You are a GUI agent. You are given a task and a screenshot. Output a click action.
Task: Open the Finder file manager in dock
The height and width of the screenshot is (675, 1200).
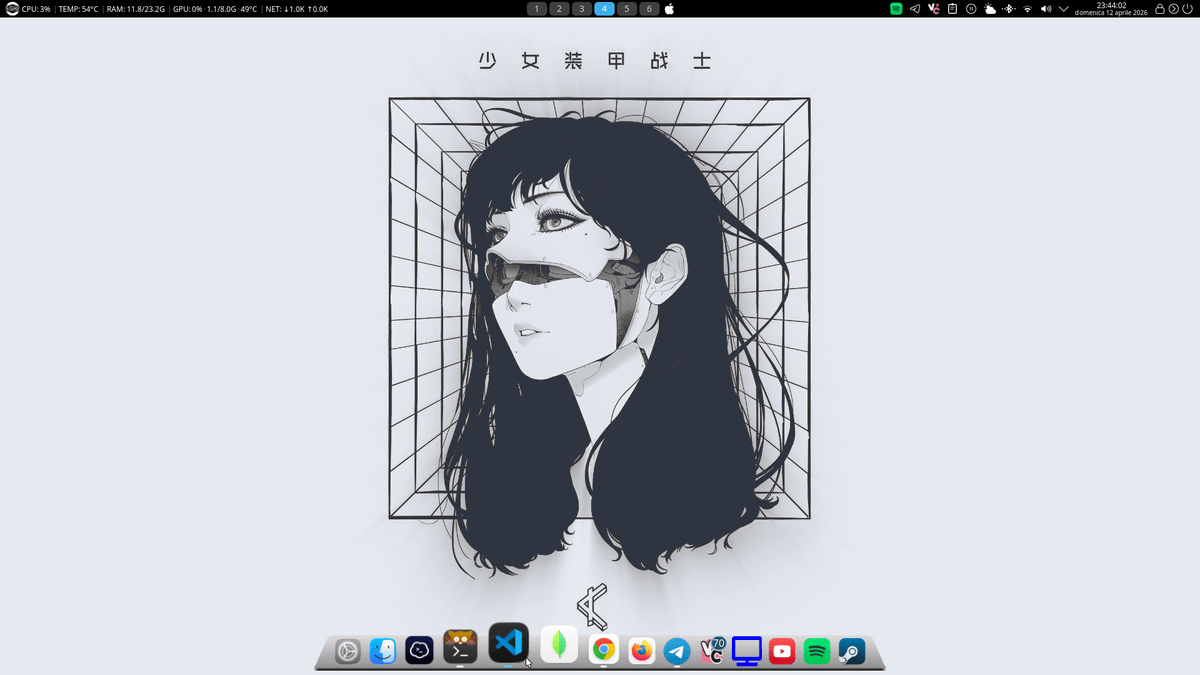pyautogui.click(x=383, y=652)
